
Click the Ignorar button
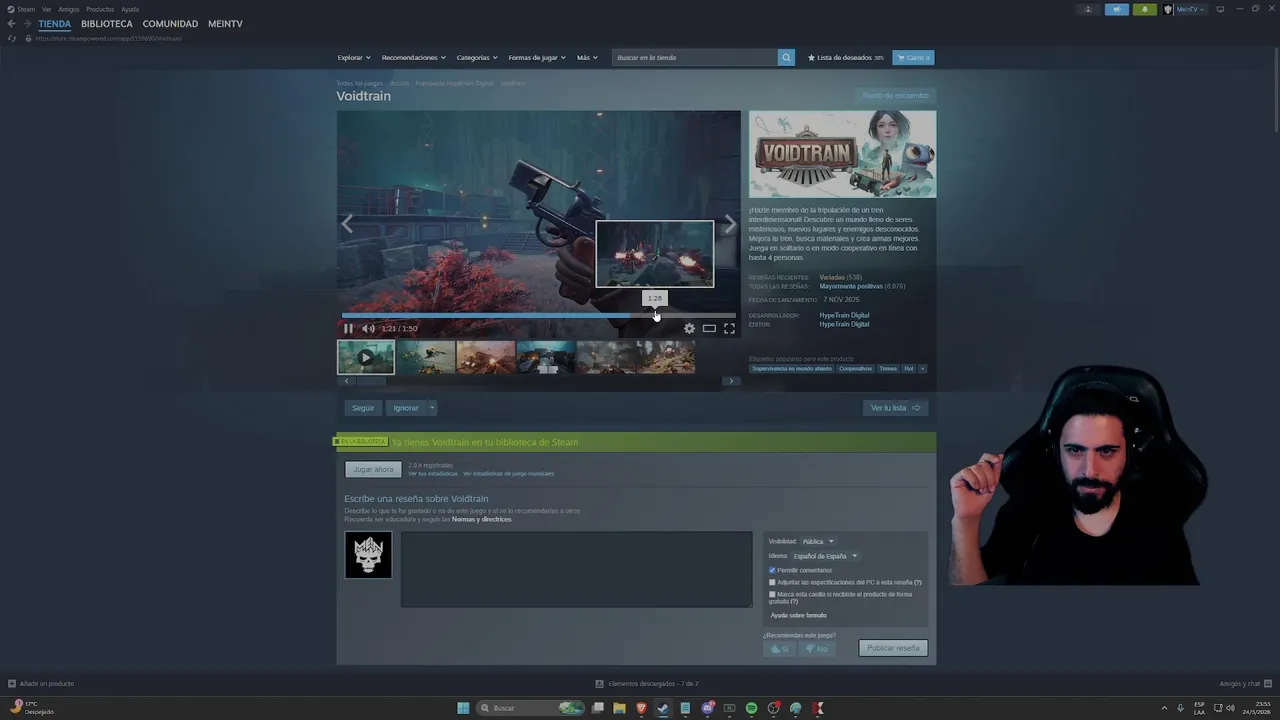(406, 408)
